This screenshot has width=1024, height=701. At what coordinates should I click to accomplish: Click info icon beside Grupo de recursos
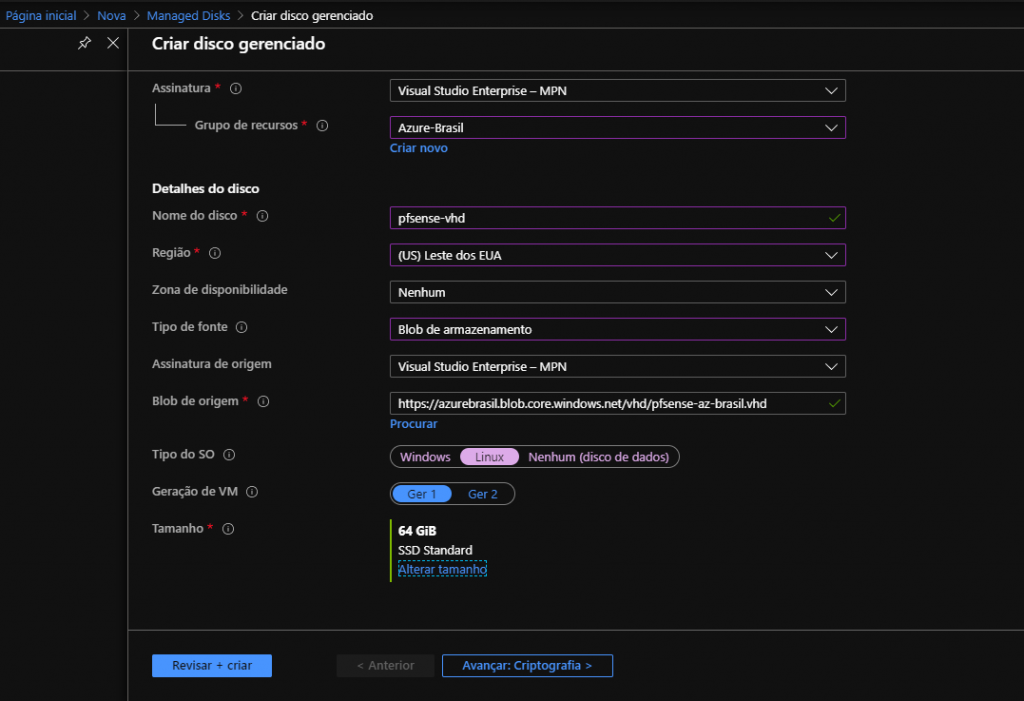click(x=322, y=126)
